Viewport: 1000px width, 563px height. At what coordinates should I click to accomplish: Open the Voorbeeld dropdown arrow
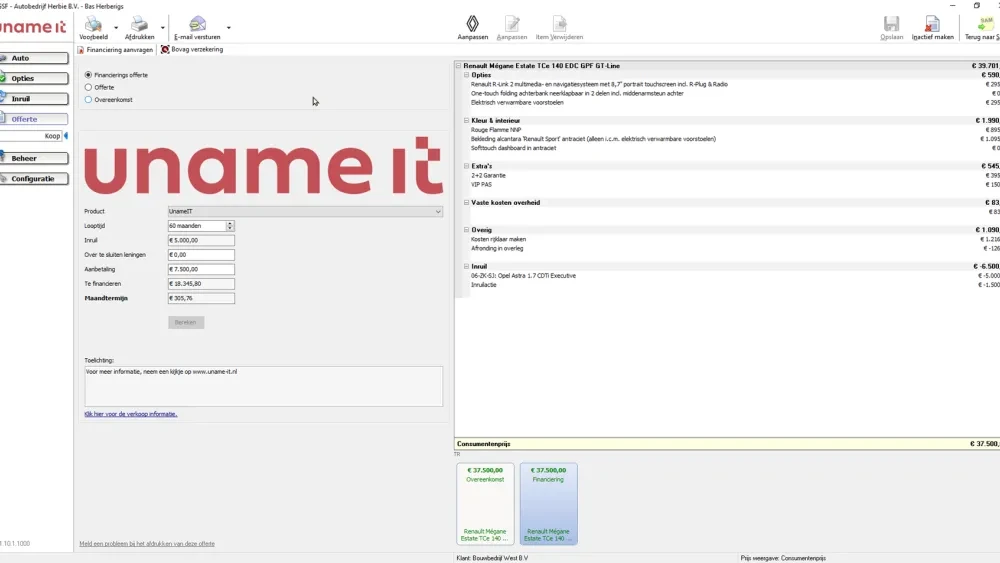[x=116, y=27]
